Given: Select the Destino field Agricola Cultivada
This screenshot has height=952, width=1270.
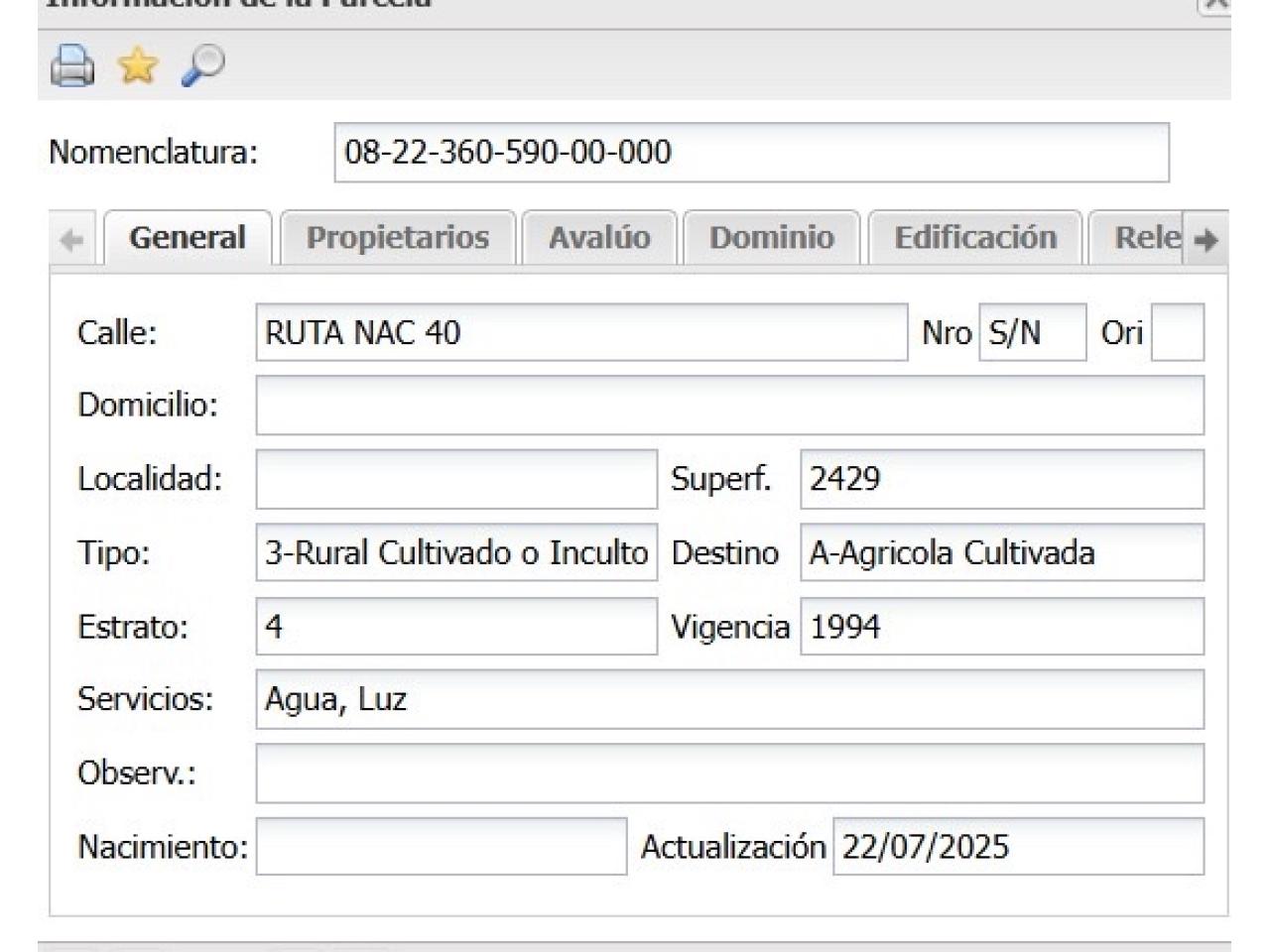Looking at the screenshot, I should click(x=1001, y=553).
